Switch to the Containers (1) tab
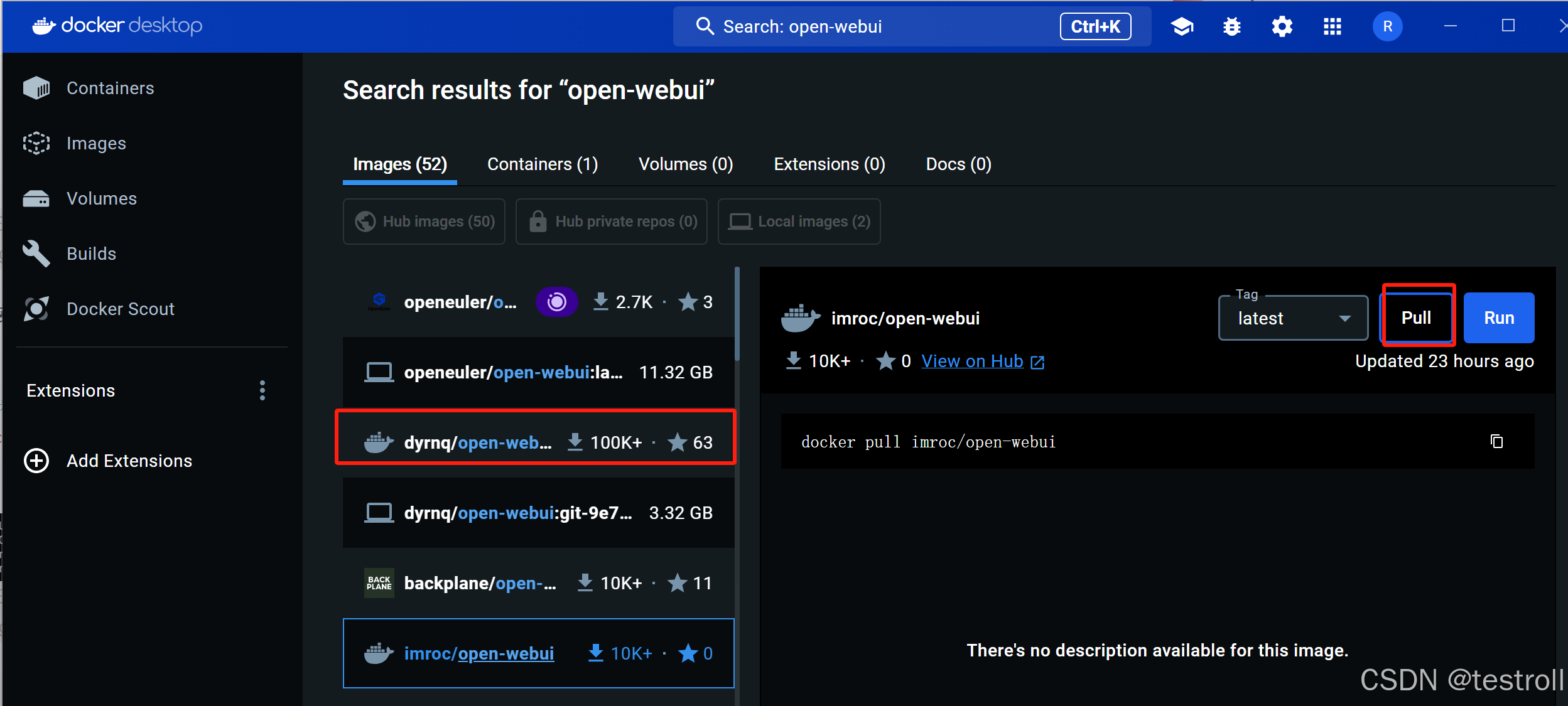1568x706 pixels. click(x=543, y=164)
